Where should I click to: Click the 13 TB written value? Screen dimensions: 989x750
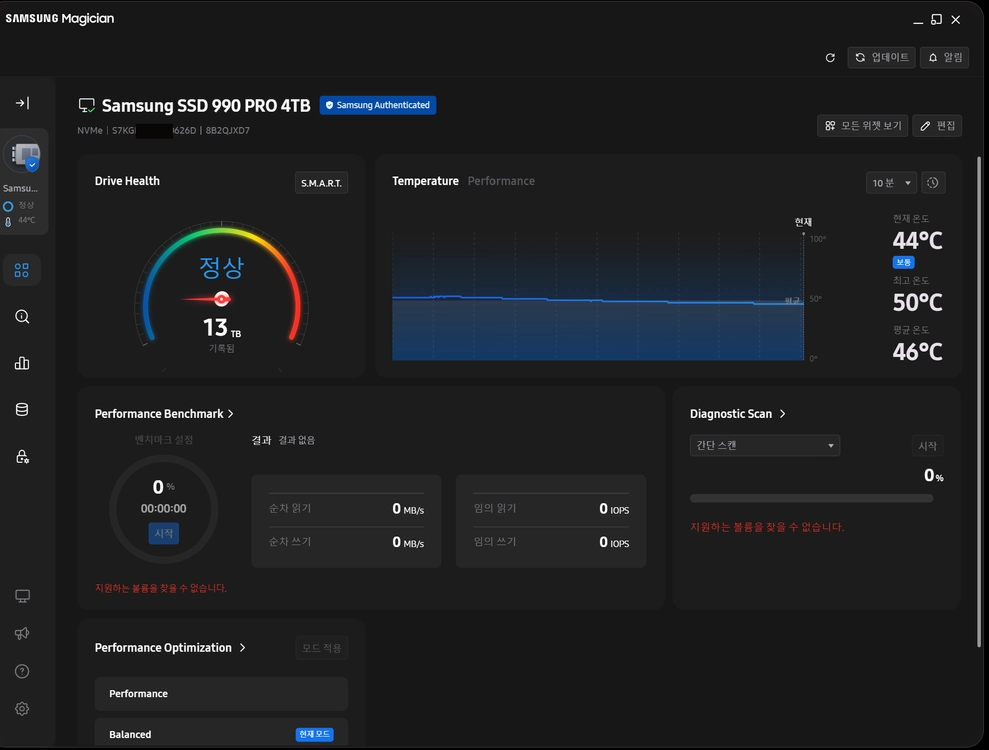click(221, 328)
